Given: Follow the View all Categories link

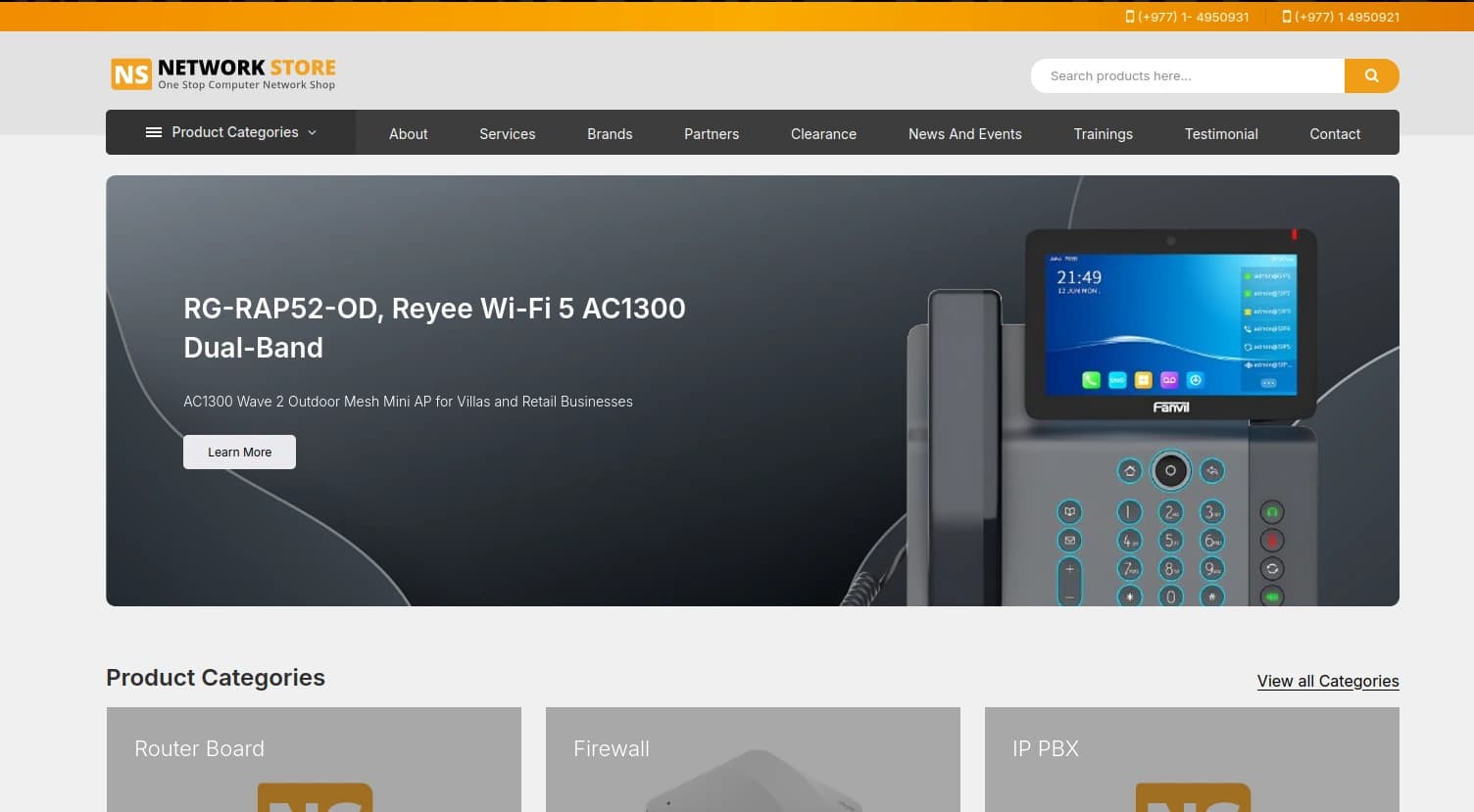Looking at the screenshot, I should pyautogui.click(x=1327, y=681).
